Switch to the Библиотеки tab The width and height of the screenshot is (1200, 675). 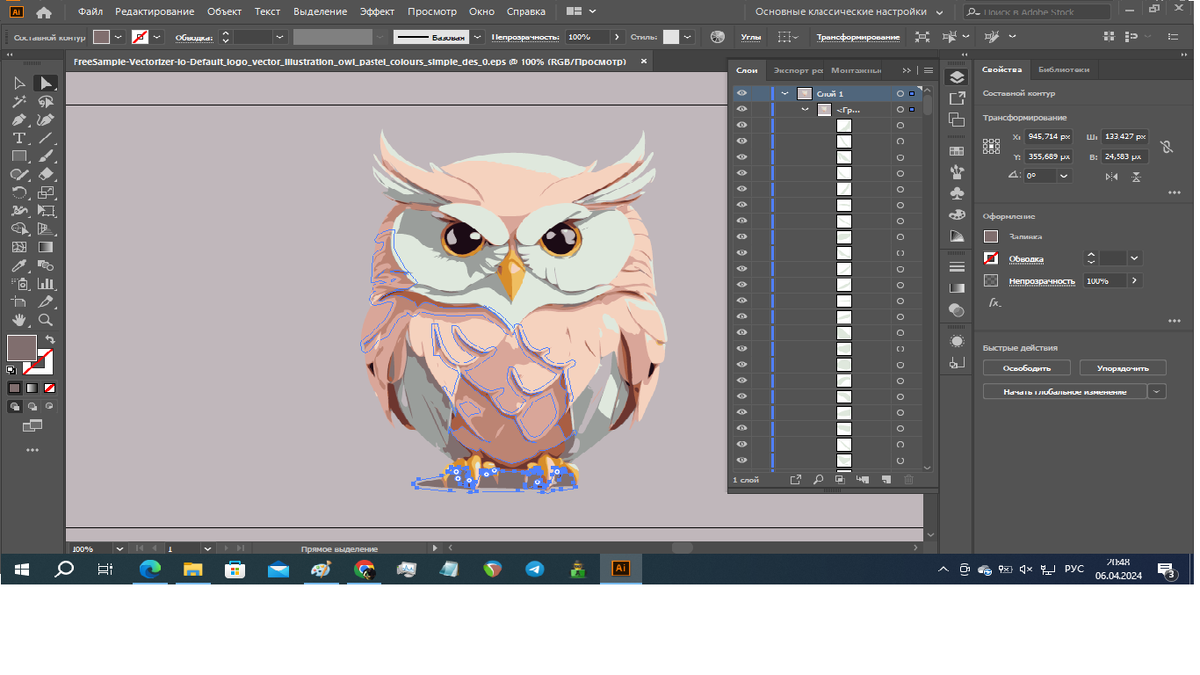pos(1063,70)
